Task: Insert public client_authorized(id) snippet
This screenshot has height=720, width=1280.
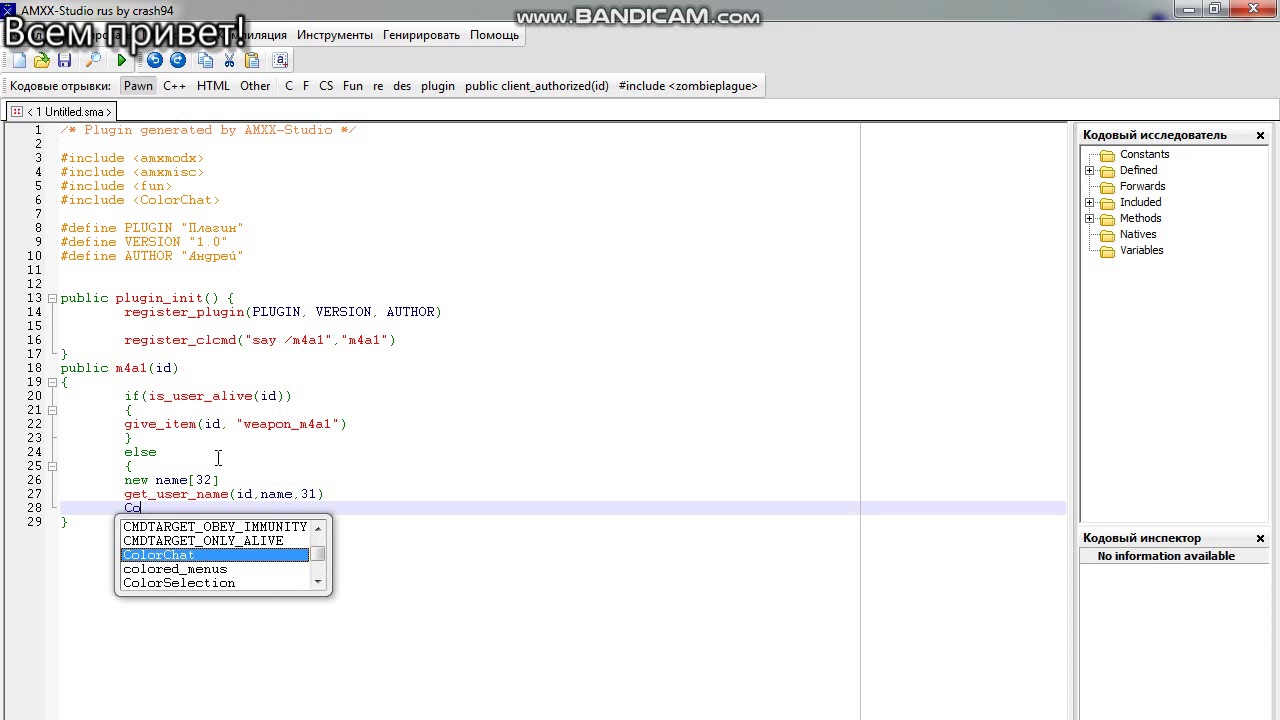Action: (537, 86)
